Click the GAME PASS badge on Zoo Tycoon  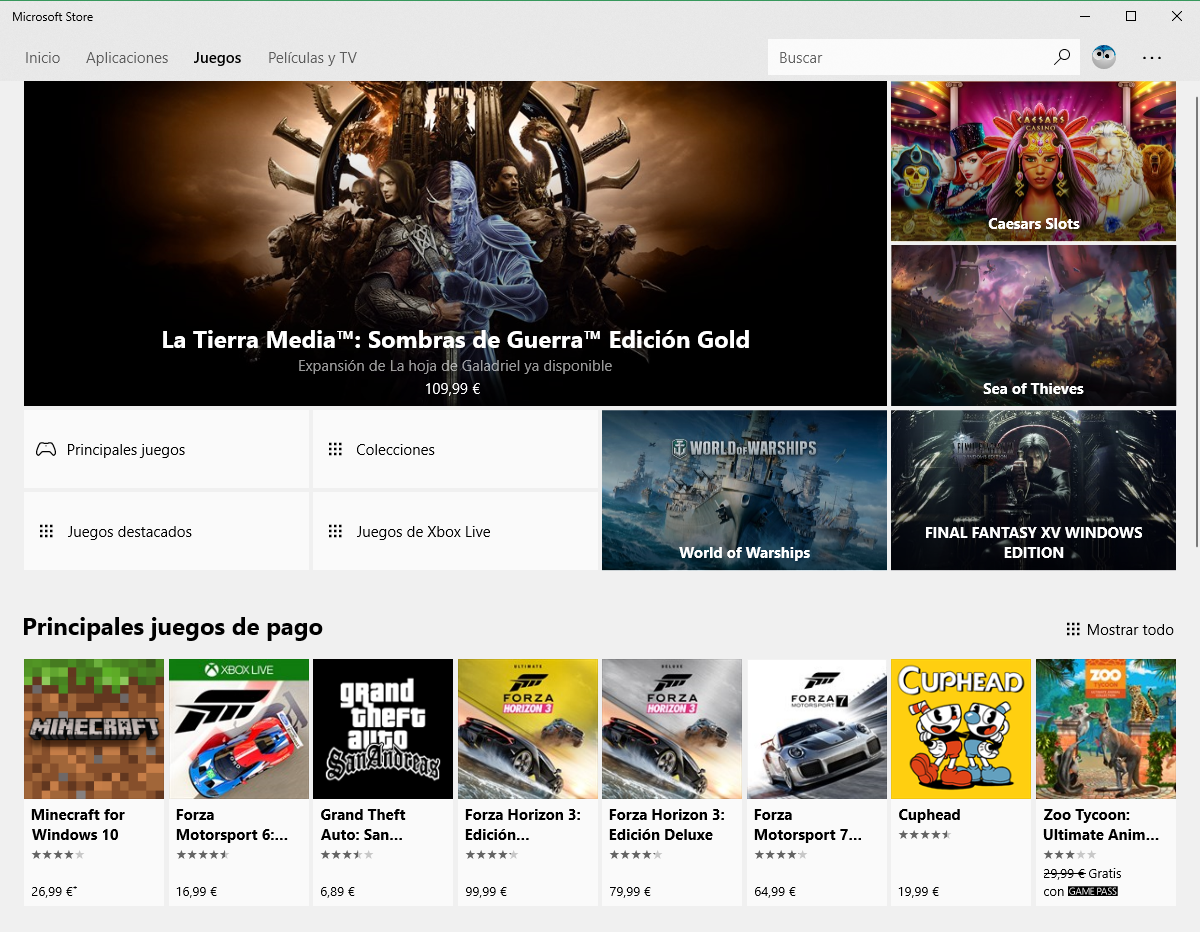1092,891
